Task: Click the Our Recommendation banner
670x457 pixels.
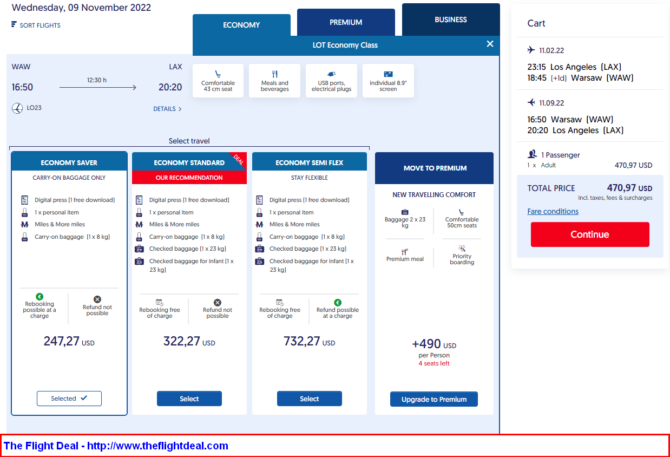Action: coord(189,178)
